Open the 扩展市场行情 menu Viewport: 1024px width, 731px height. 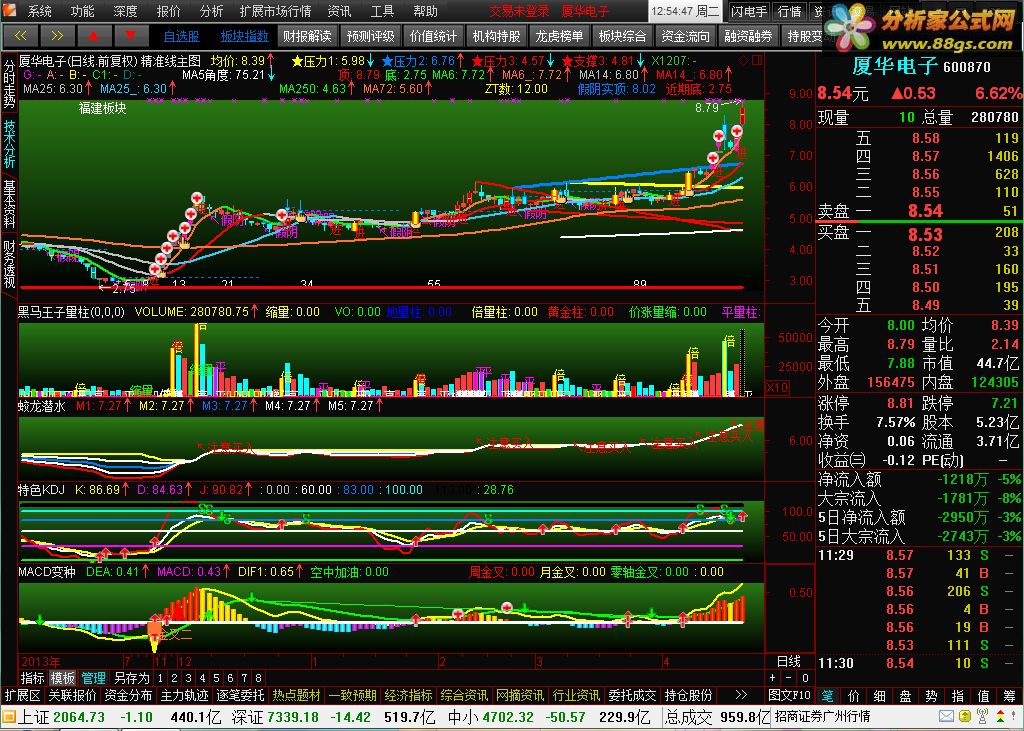coord(275,11)
